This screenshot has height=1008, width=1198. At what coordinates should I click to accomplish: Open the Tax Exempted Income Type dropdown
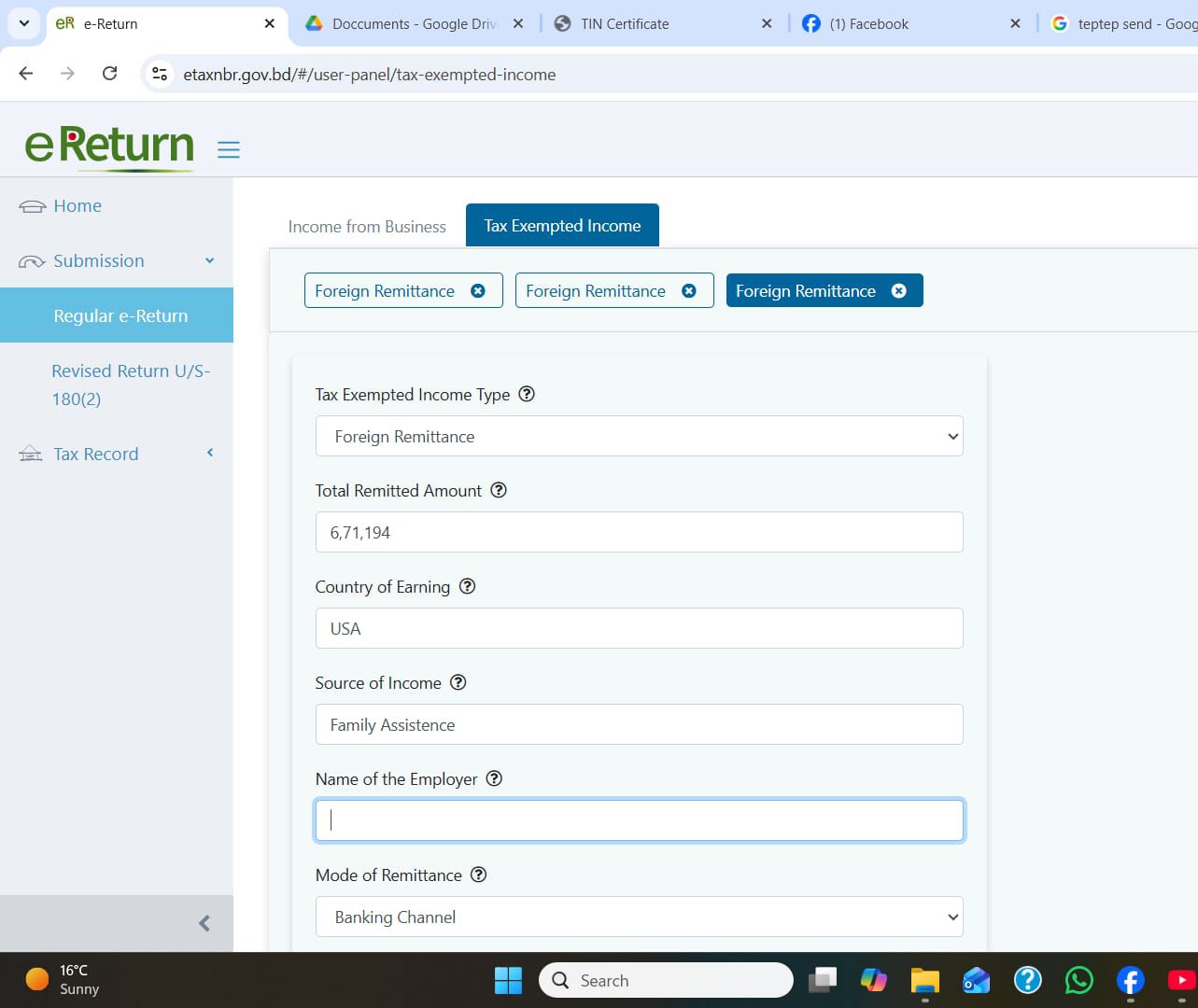(x=640, y=436)
